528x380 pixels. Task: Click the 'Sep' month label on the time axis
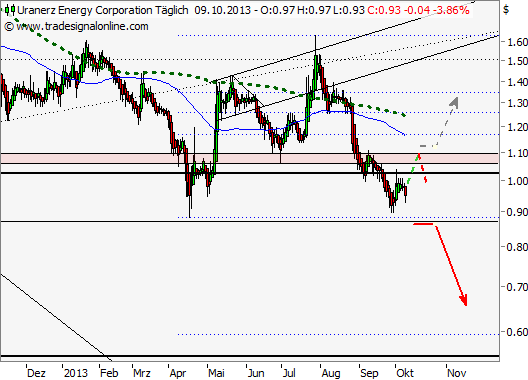369,373
